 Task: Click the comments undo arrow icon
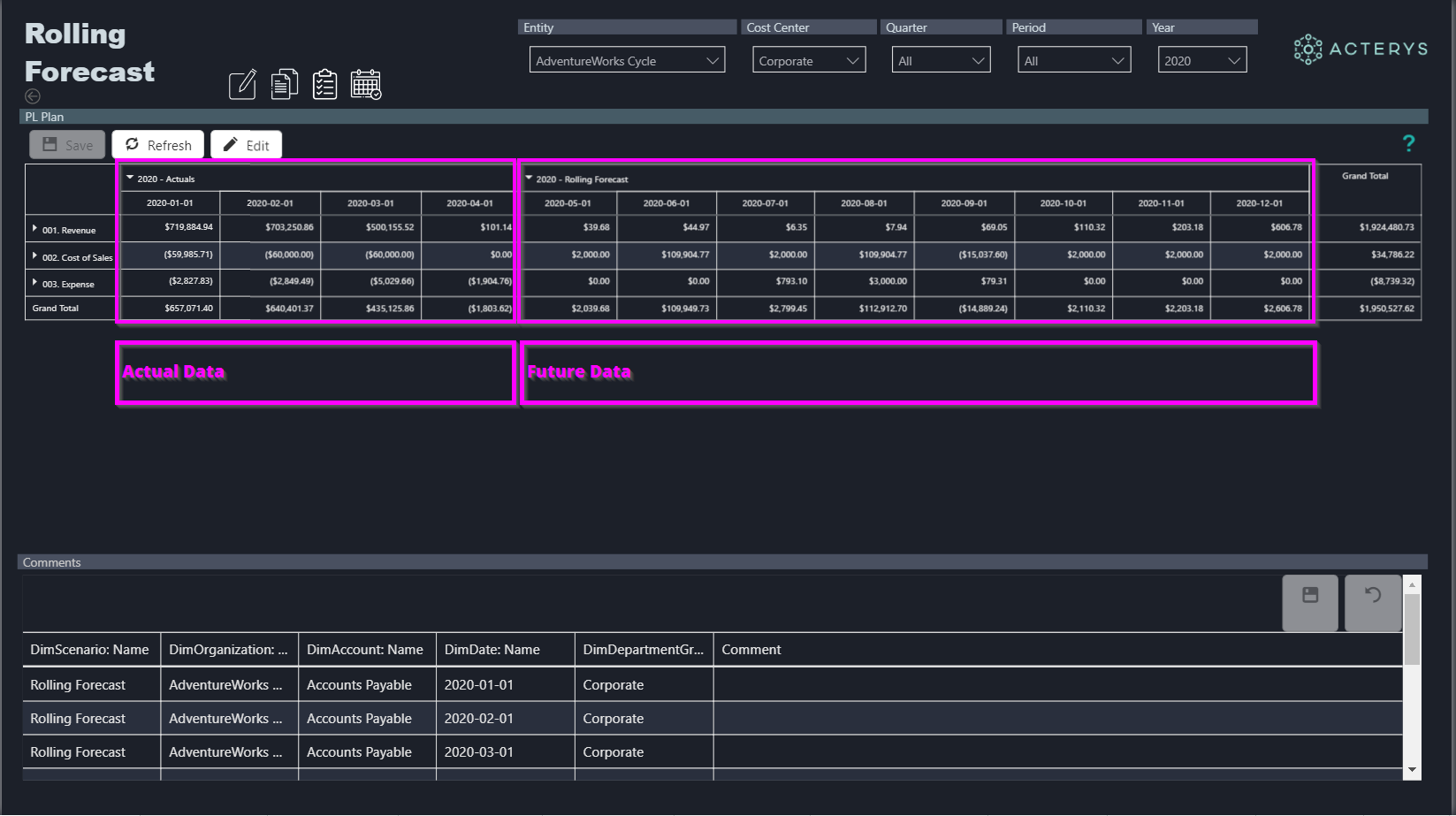point(1373,595)
